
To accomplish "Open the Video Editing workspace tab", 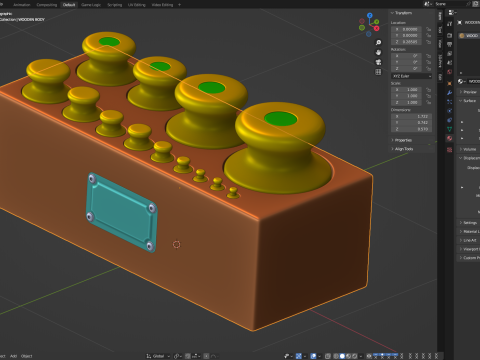I will point(162,5).
